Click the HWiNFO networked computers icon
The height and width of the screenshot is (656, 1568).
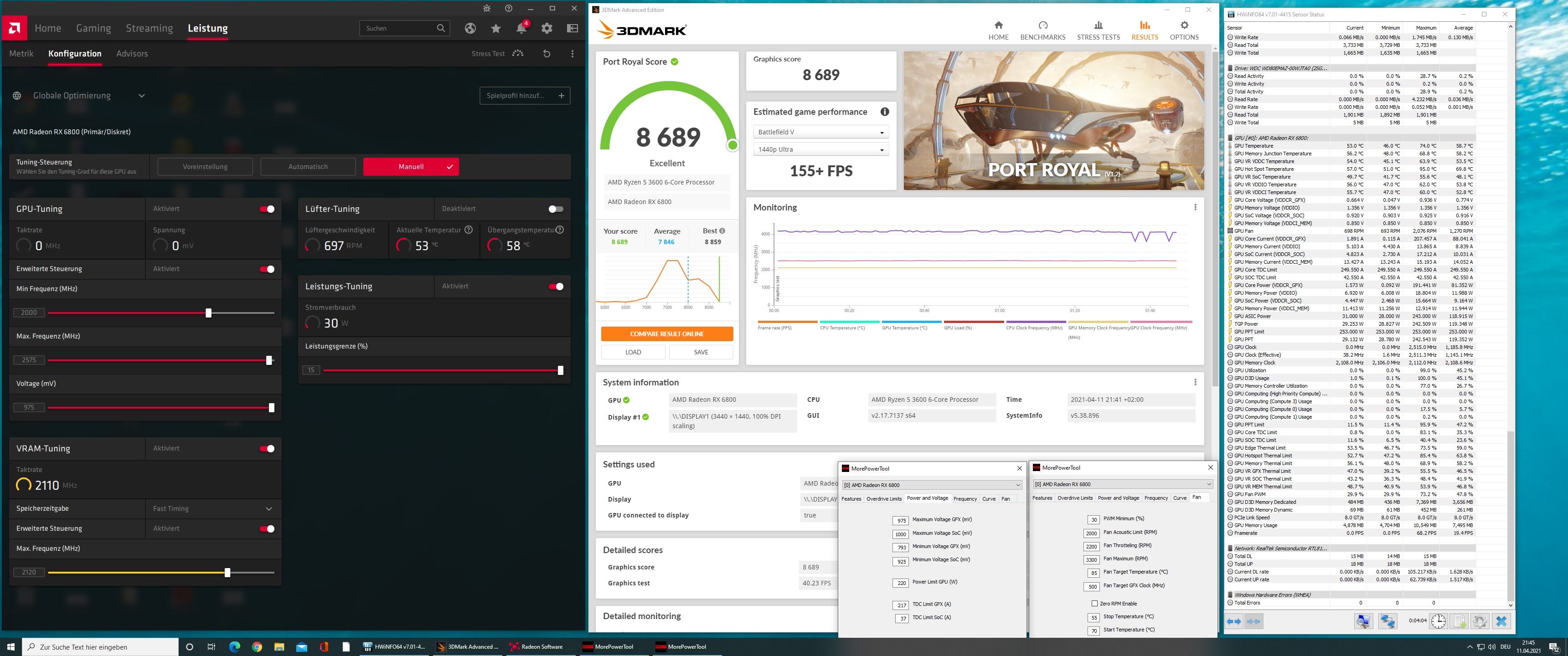coord(1387,621)
